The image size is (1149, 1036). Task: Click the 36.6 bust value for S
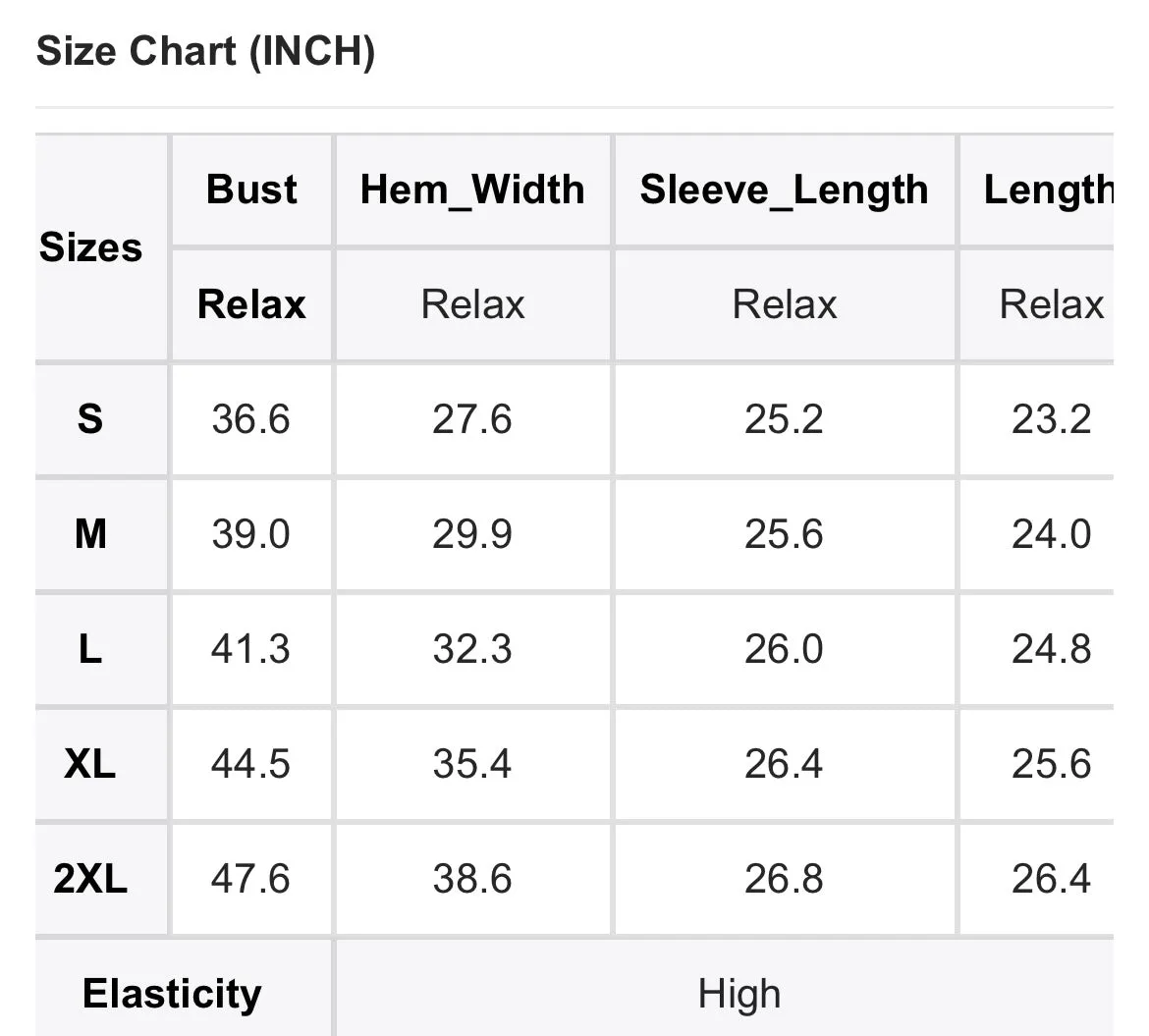[251, 419]
